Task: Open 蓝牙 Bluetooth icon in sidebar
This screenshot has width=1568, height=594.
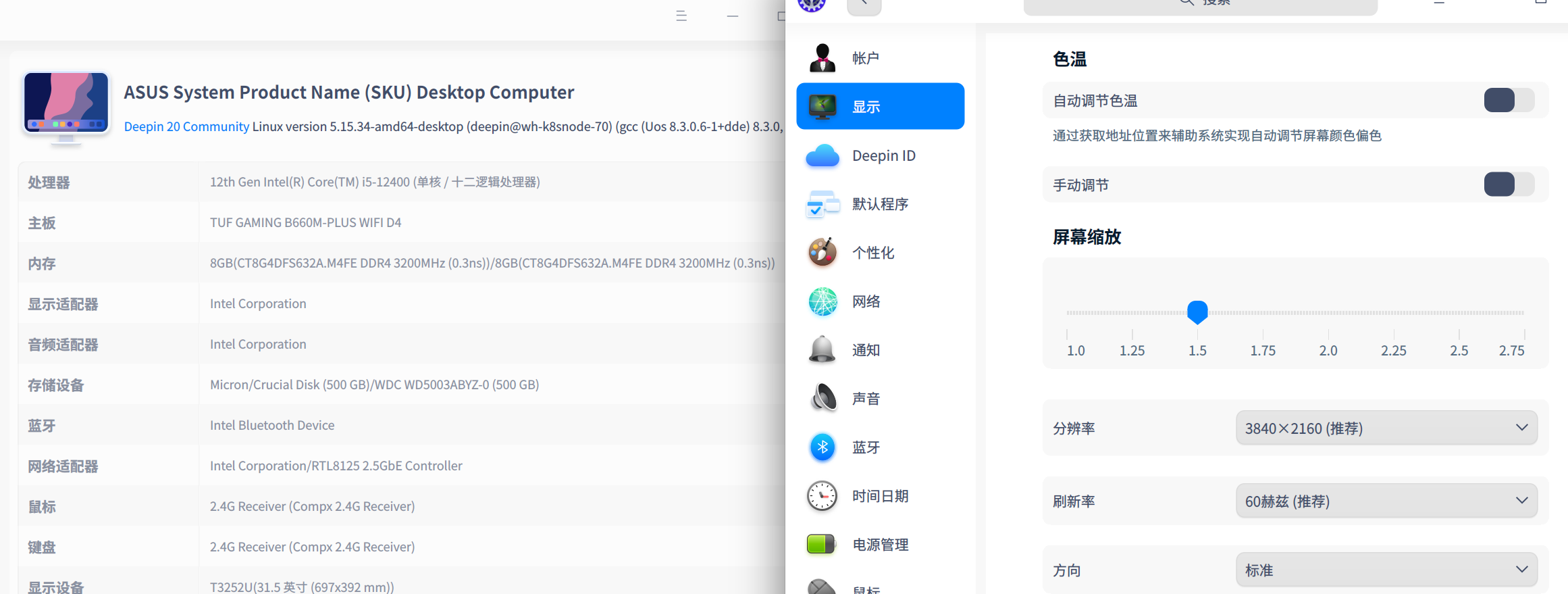Action: (x=822, y=447)
